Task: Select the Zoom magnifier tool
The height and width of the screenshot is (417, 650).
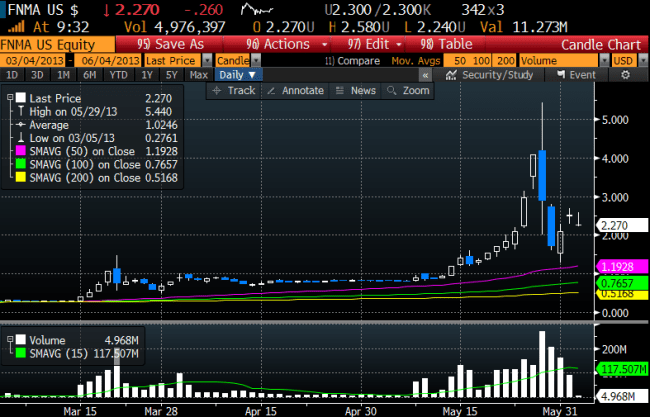Action: coord(409,90)
